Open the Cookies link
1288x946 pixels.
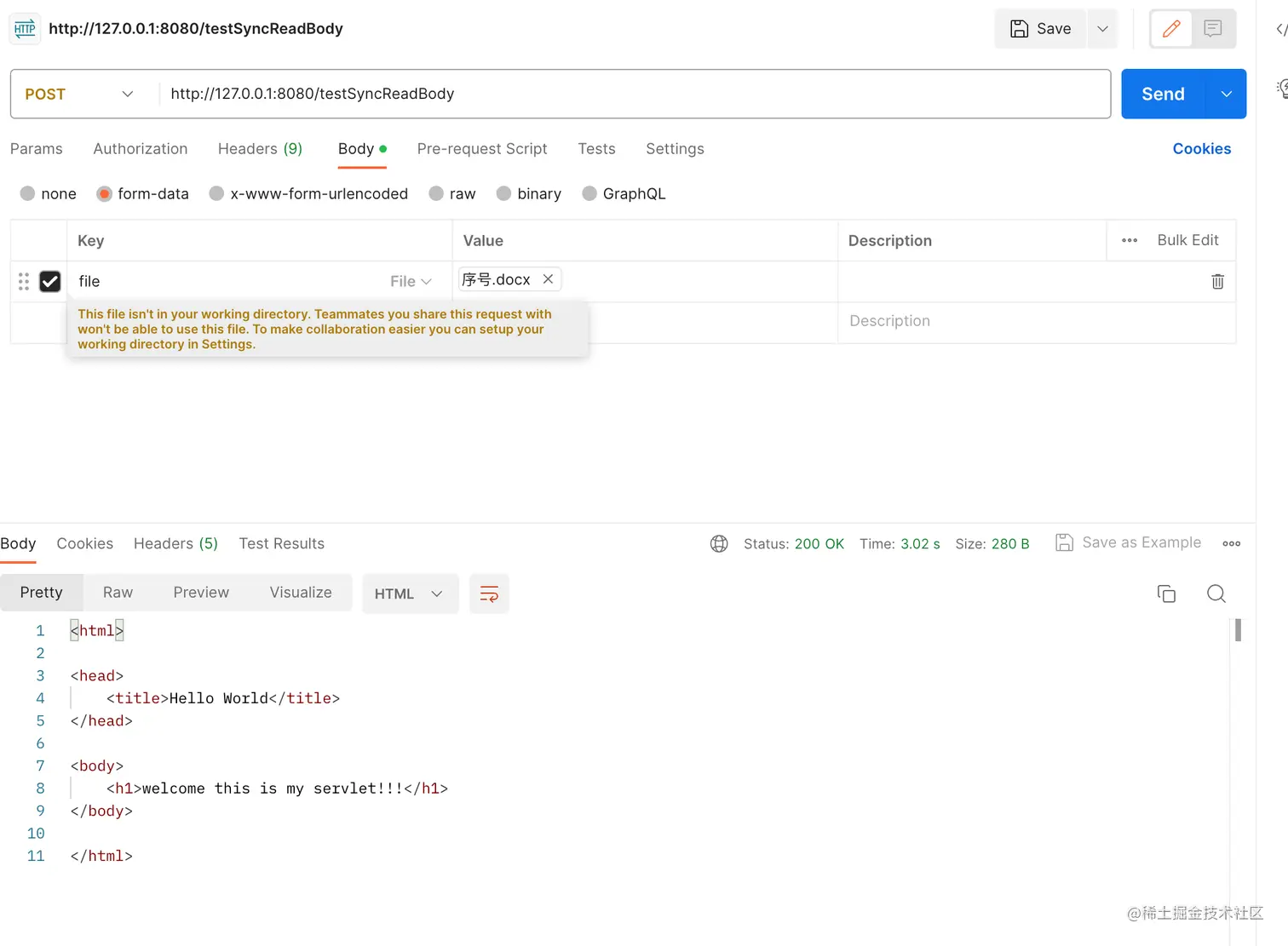[x=1202, y=149]
